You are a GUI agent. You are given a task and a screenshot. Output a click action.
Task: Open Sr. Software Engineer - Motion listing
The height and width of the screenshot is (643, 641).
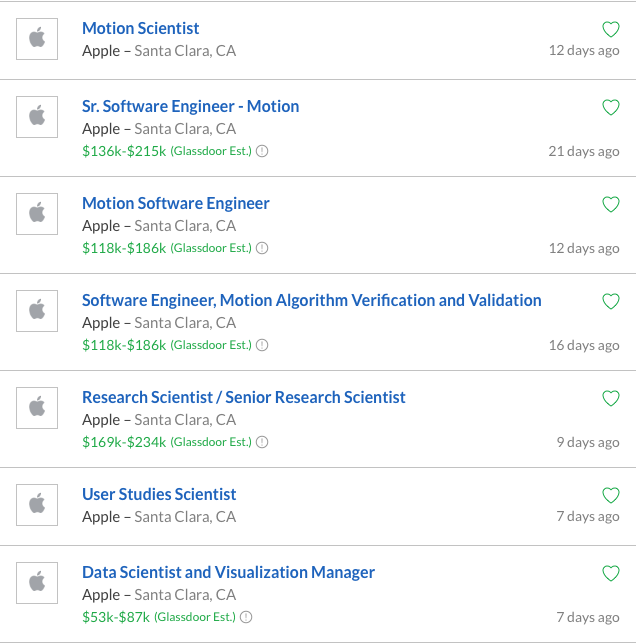pyautogui.click(x=190, y=107)
